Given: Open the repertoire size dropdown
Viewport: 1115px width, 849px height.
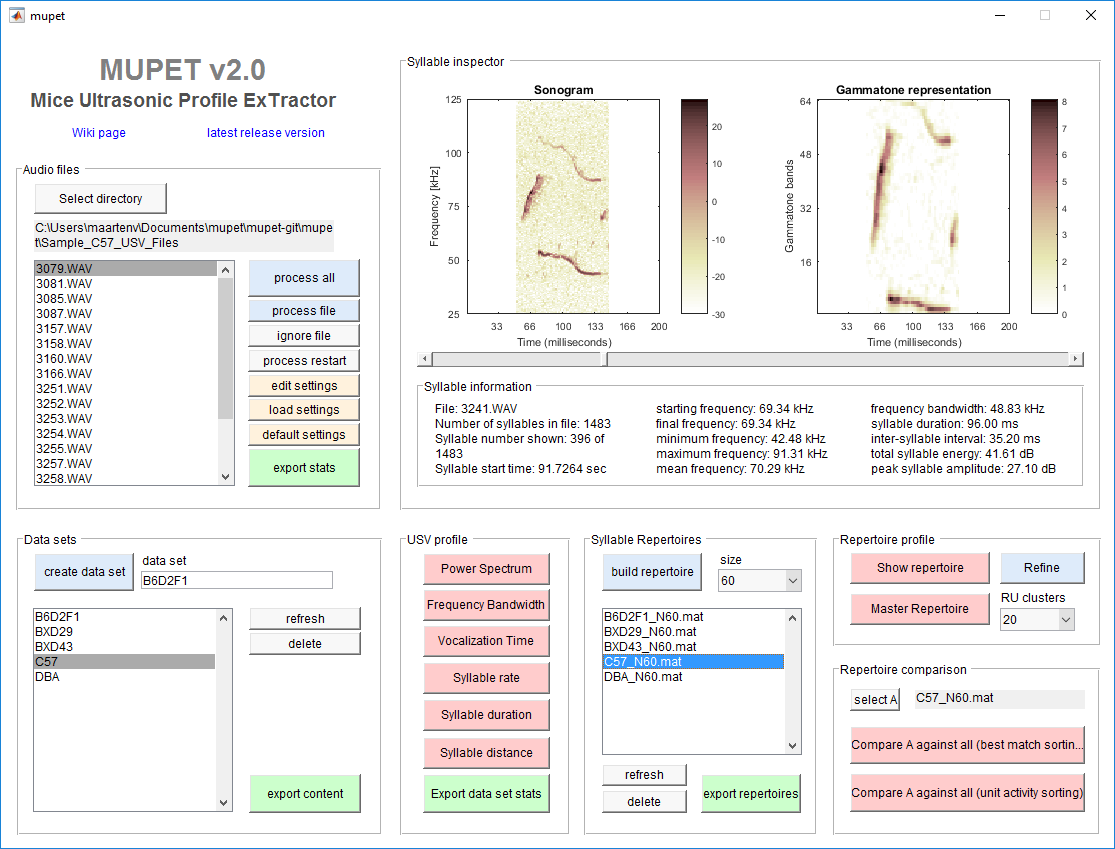Looking at the screenshot, I should pyautogui.click(x=759, y=581).
